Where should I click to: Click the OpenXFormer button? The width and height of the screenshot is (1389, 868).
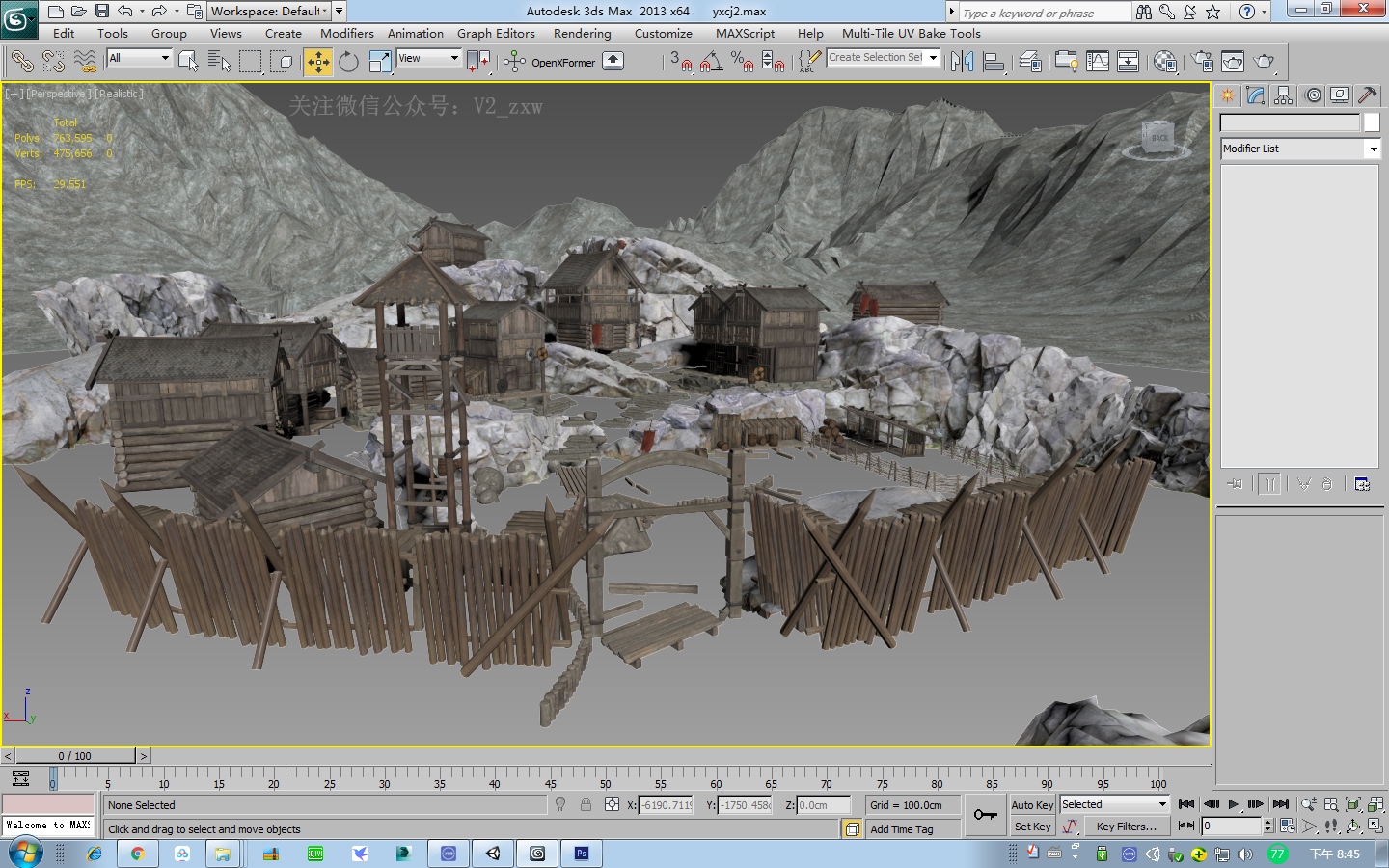563,63
